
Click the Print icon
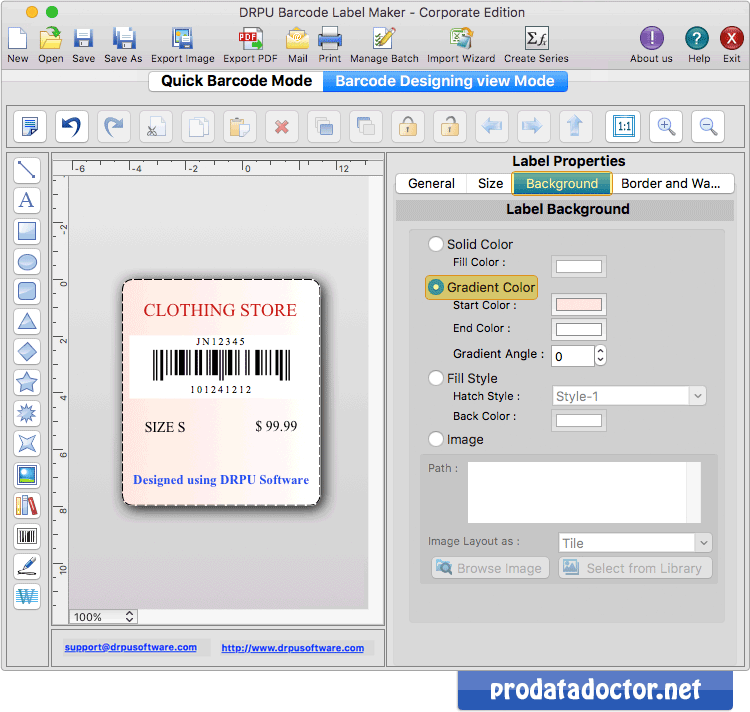pyautogui.click(x=330, y=39)
